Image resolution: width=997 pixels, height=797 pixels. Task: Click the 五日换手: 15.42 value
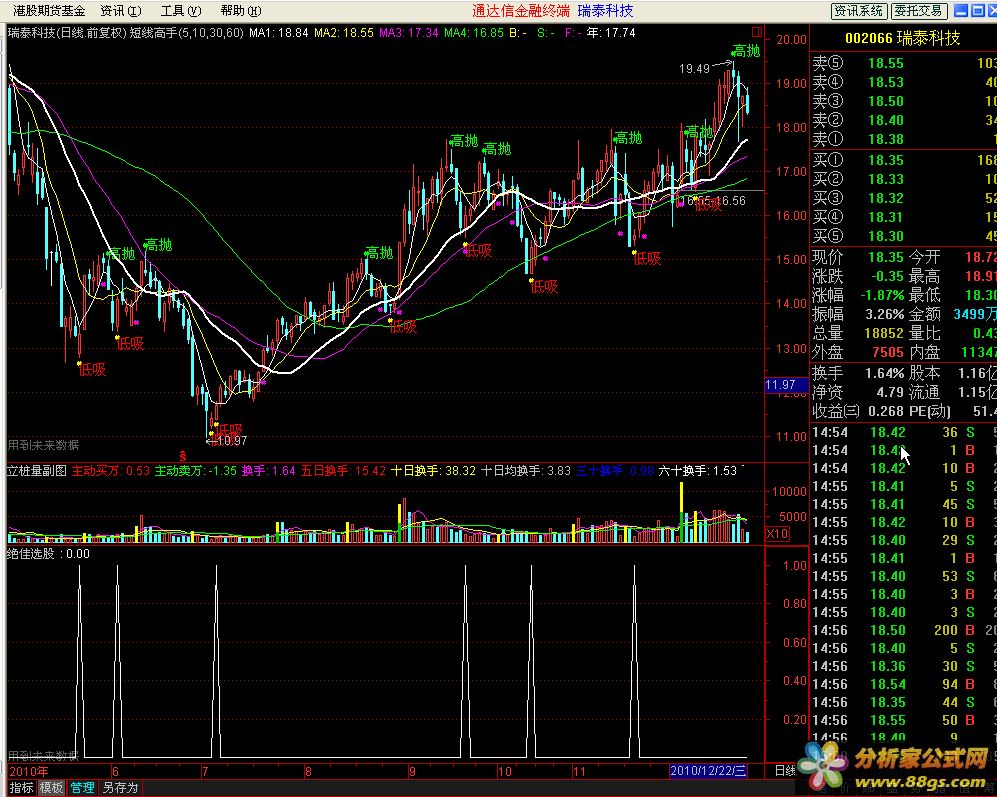click(343, 471)
